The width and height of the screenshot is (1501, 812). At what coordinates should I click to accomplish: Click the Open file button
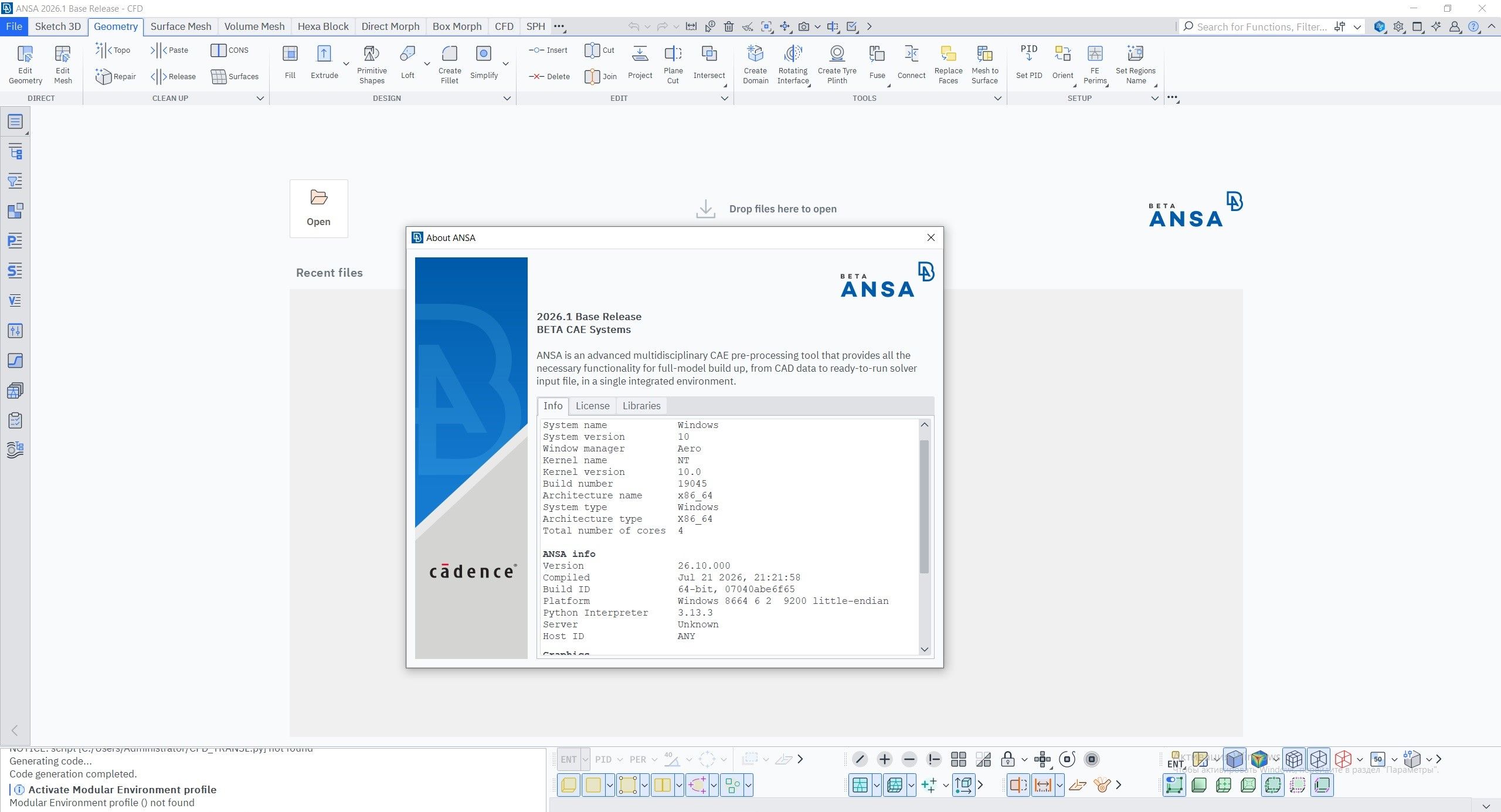click(x=318, y=209)
